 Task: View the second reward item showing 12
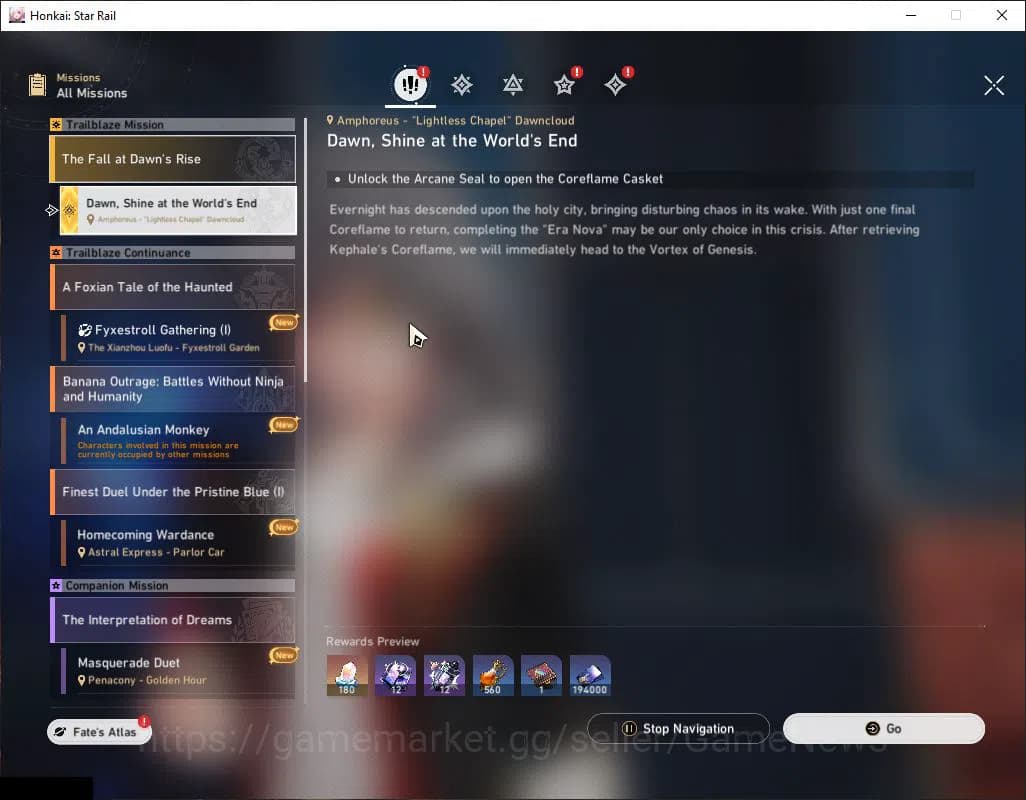[444, 675]
